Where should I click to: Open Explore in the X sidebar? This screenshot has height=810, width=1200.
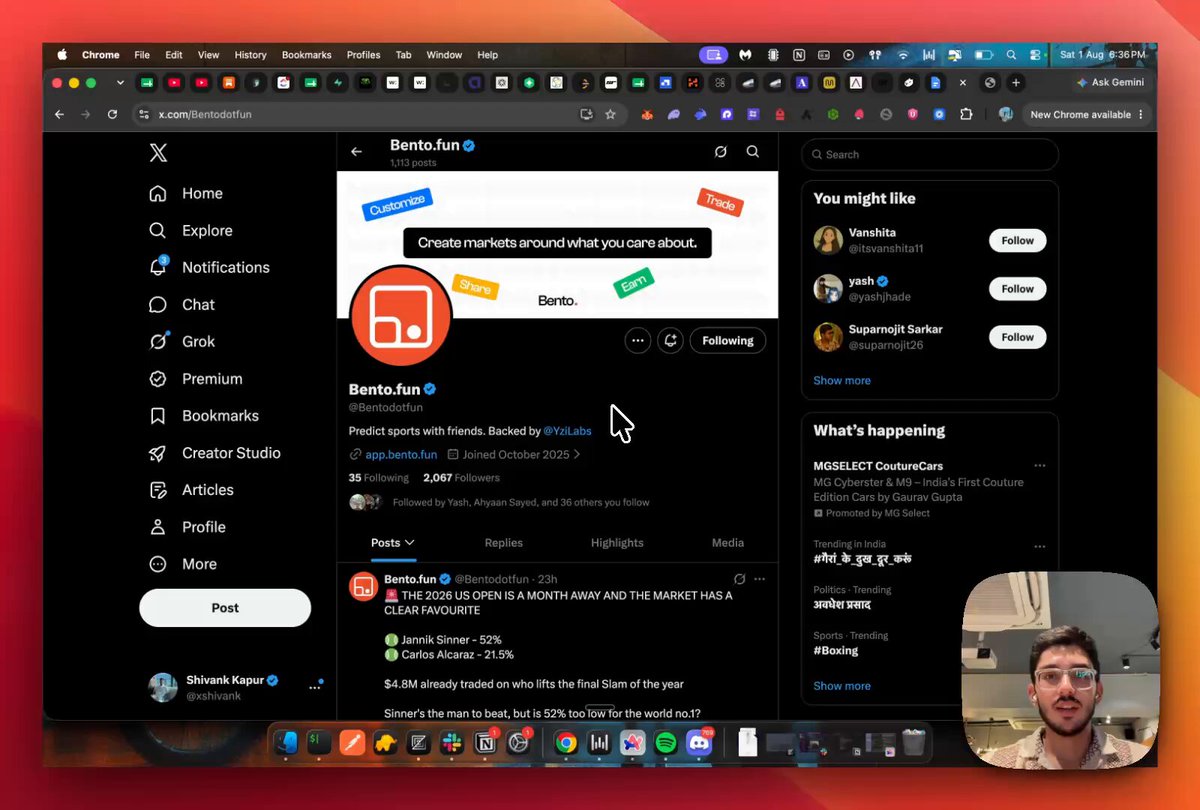190,231
